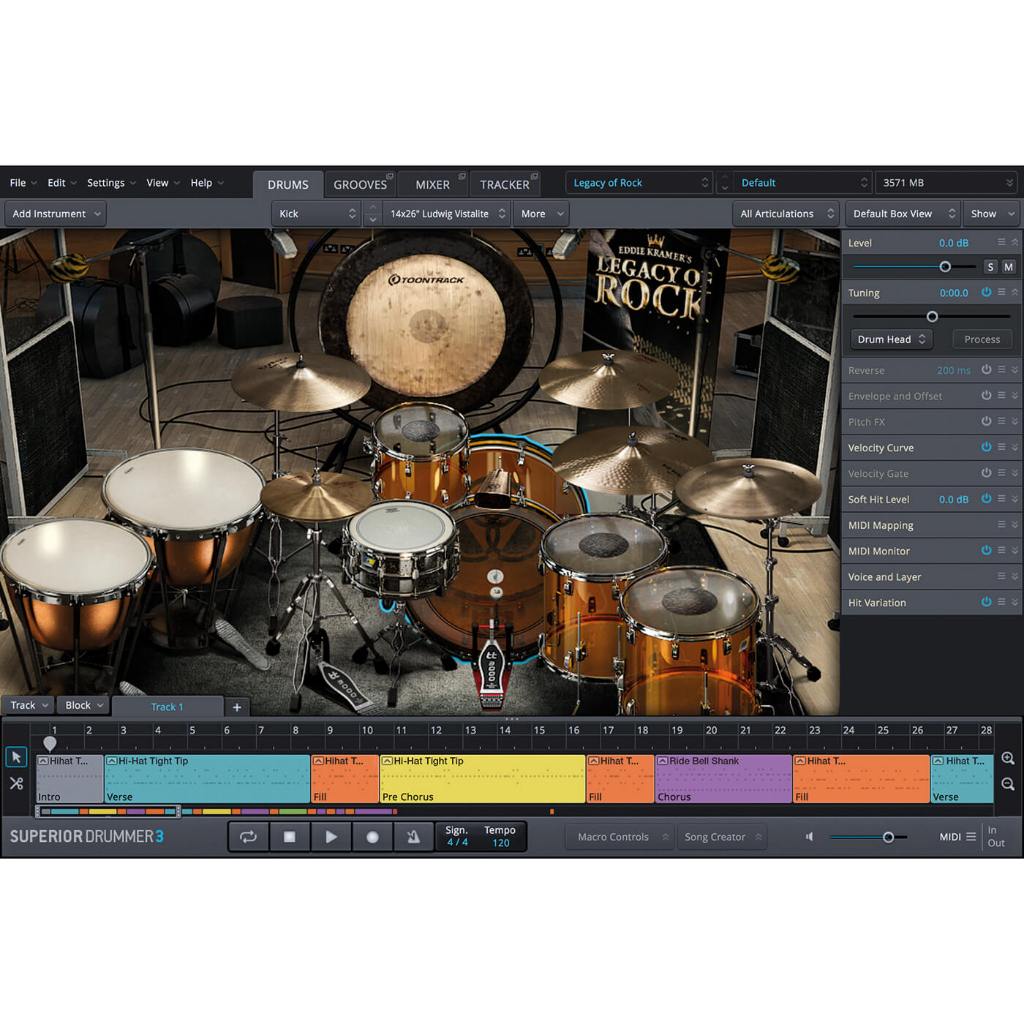Click the zoom-in magnifier beside the timeline

[1009, 758]
